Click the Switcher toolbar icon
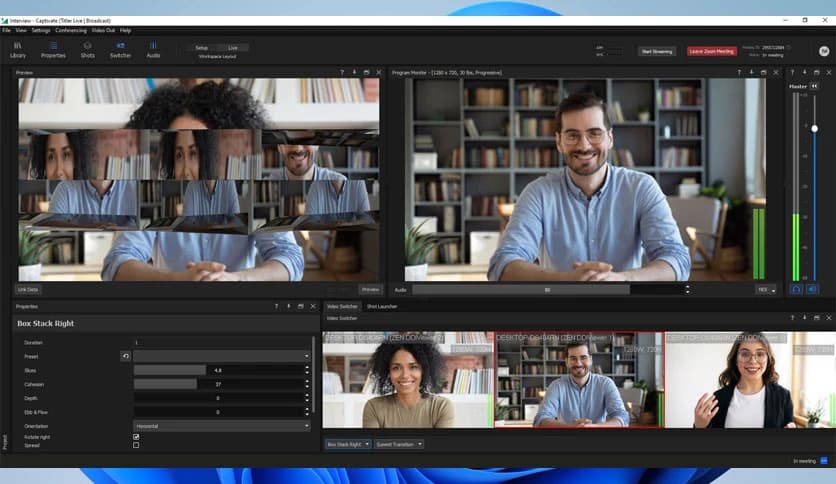This screenshot has height=484, width=836. point(120,50)
